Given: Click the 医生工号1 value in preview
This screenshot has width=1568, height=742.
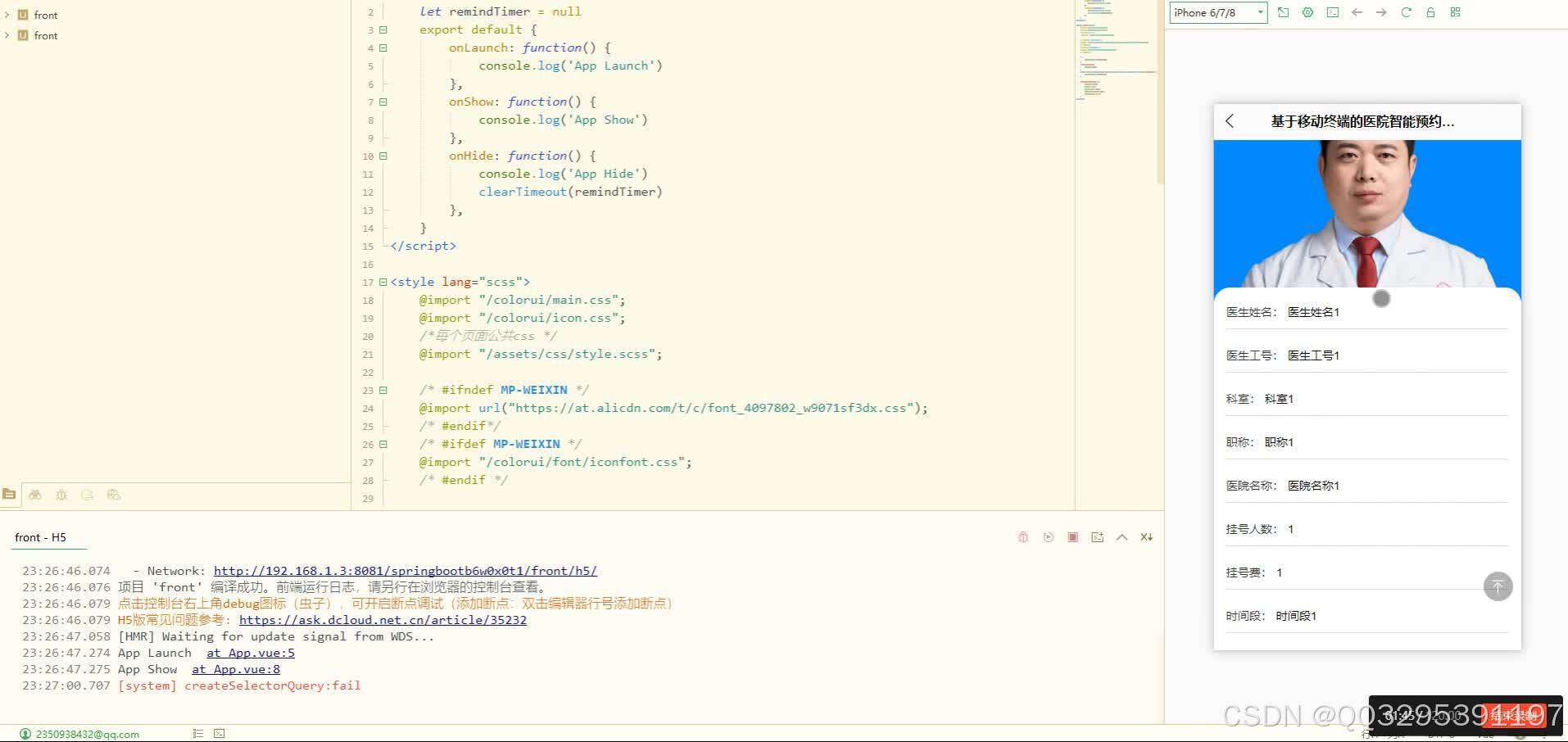Looking at the screenshot, I should coord(1313,355).
